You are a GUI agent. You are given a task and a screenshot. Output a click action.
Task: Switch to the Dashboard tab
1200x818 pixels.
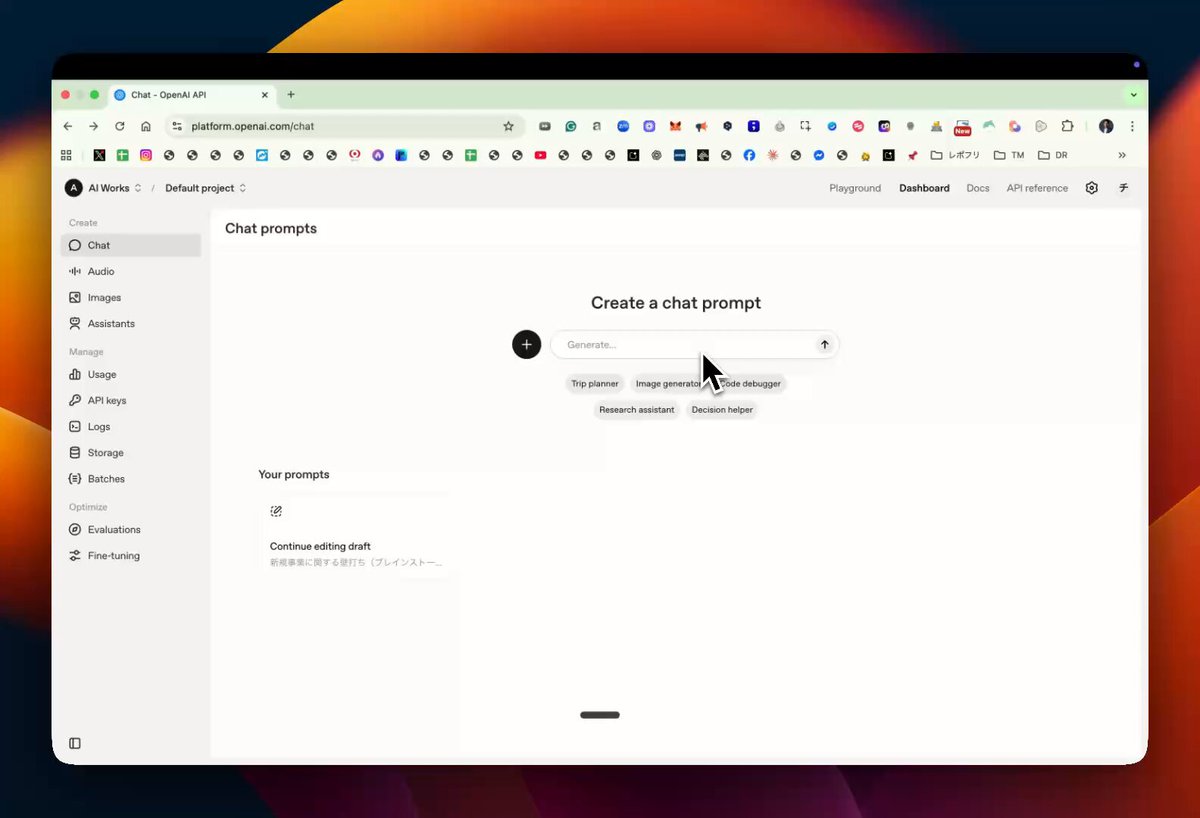(924, 188)
